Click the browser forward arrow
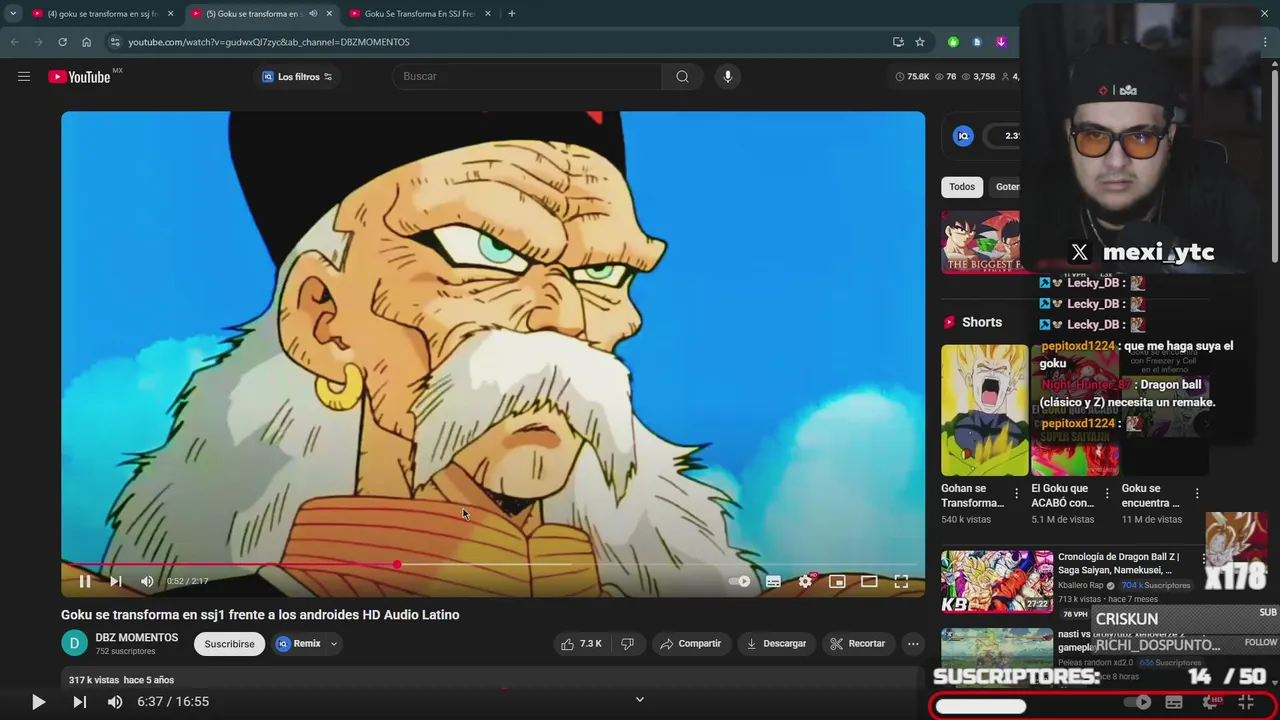Image resolution: width=1280 pixels, height=720 pixels. point(38,42)
